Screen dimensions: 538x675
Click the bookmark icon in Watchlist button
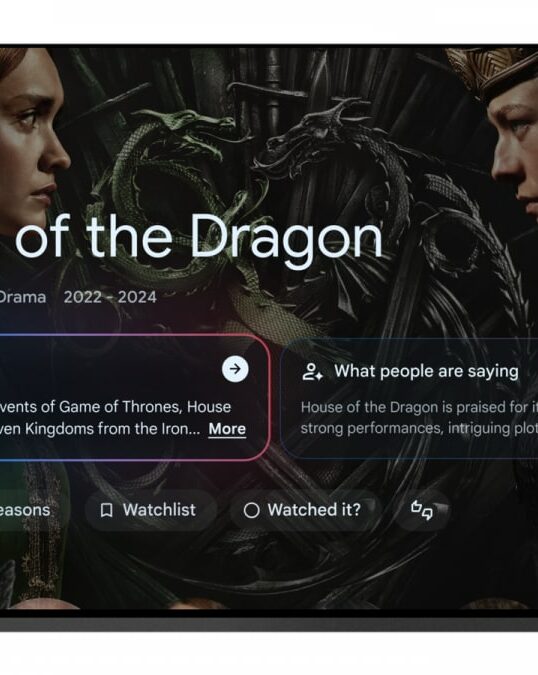(x=106, y=511)
